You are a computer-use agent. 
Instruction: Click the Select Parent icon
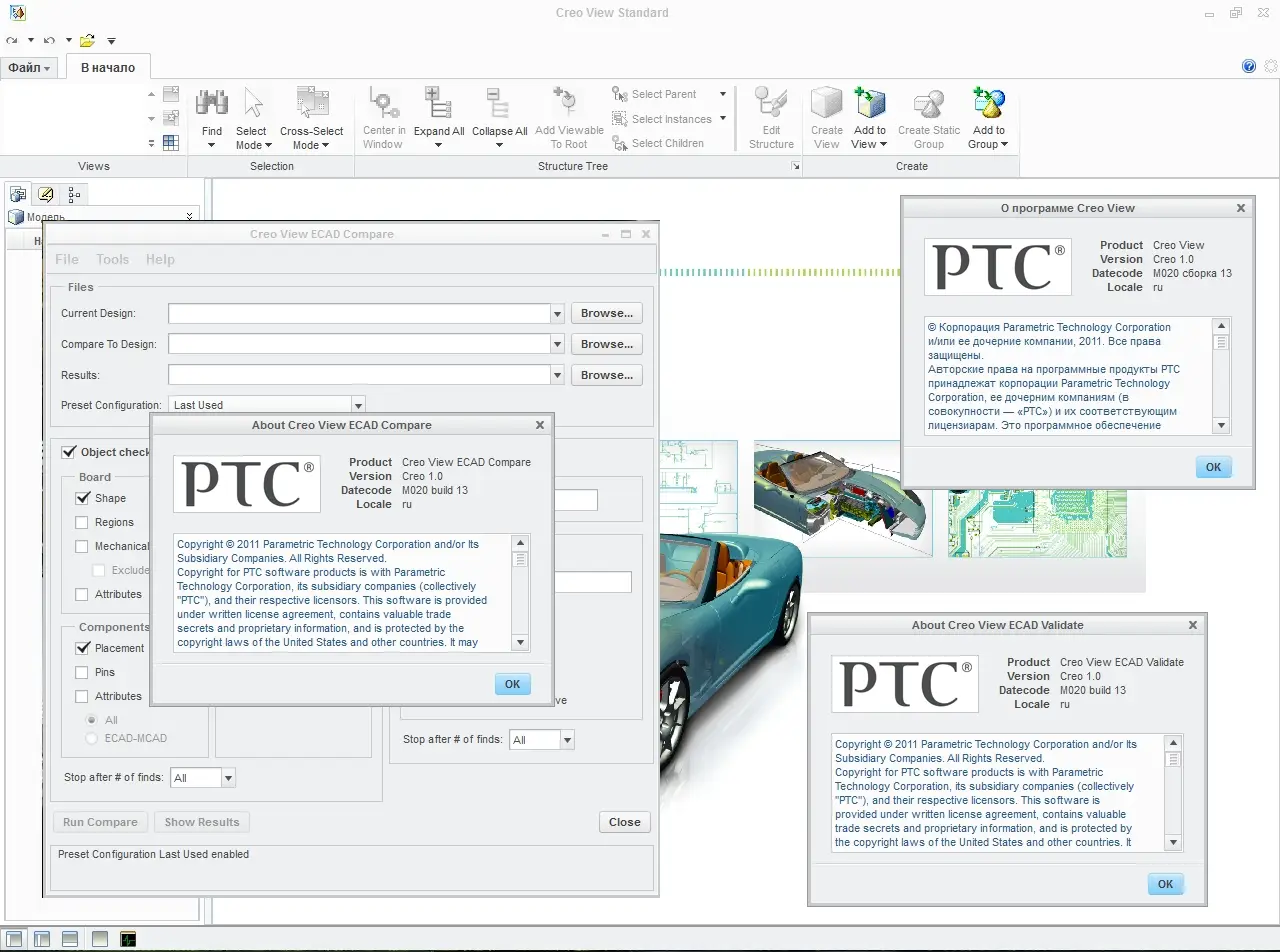(x=620, y=94)
